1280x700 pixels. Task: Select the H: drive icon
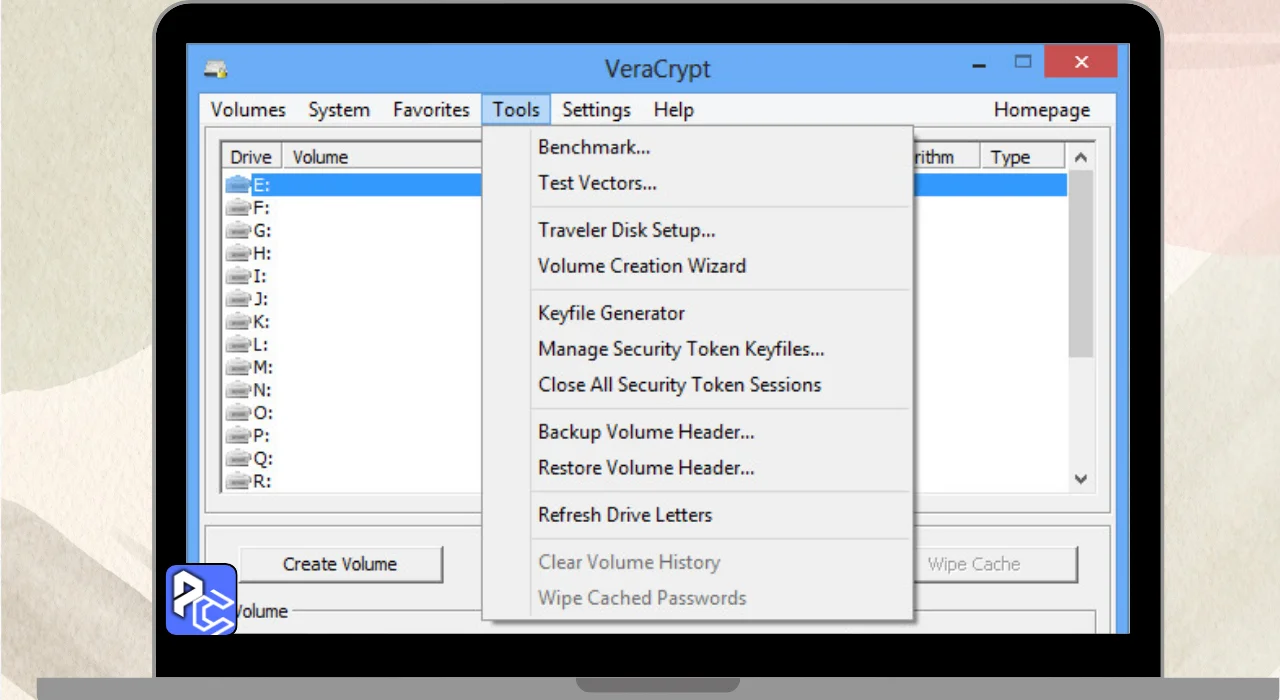pos(238,253)
